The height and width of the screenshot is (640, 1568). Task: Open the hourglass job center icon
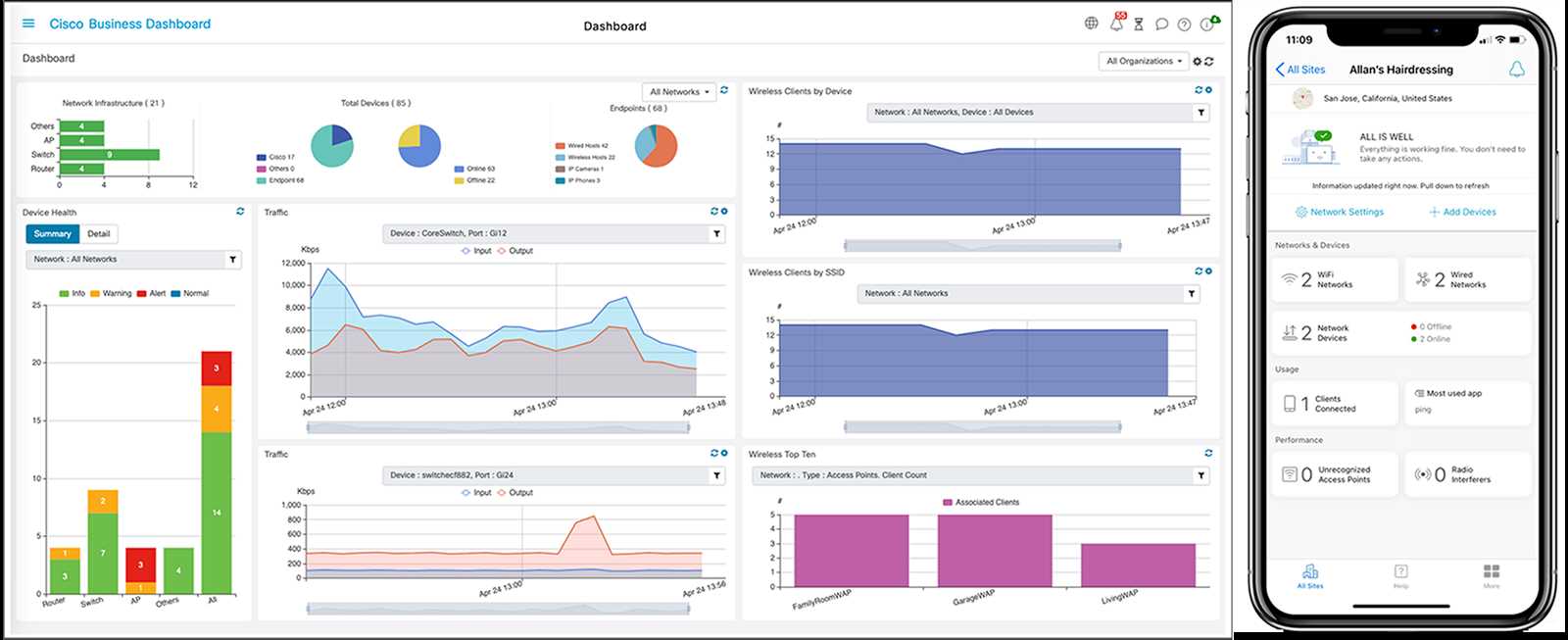point(1139,25)
